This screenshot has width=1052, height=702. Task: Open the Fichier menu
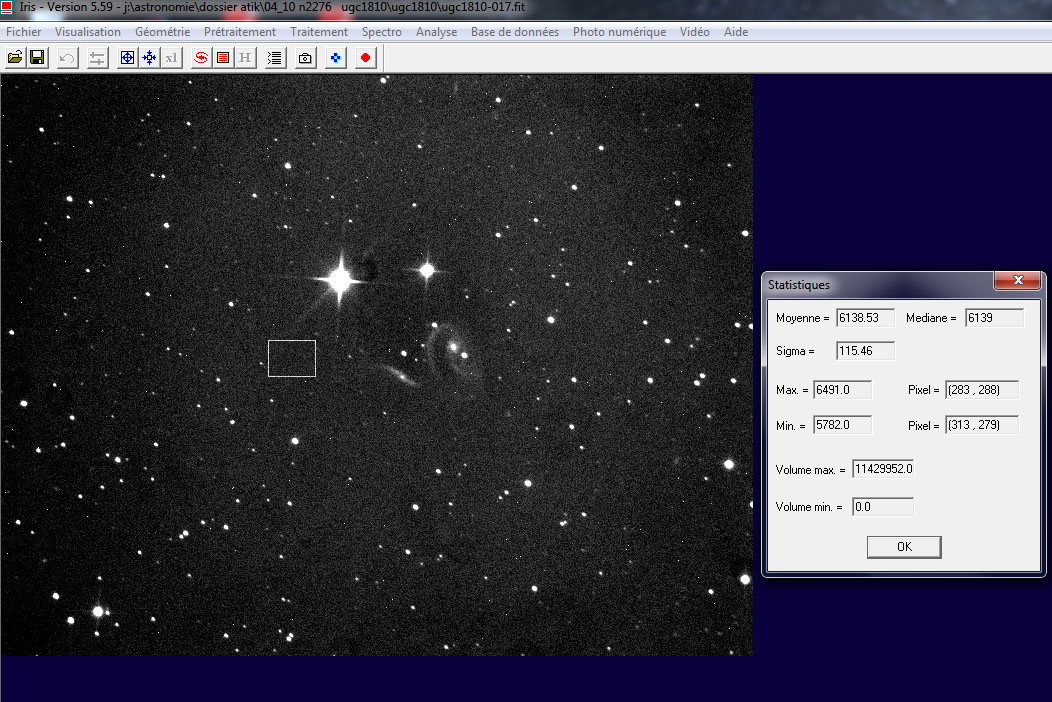(x=23, y=32)
